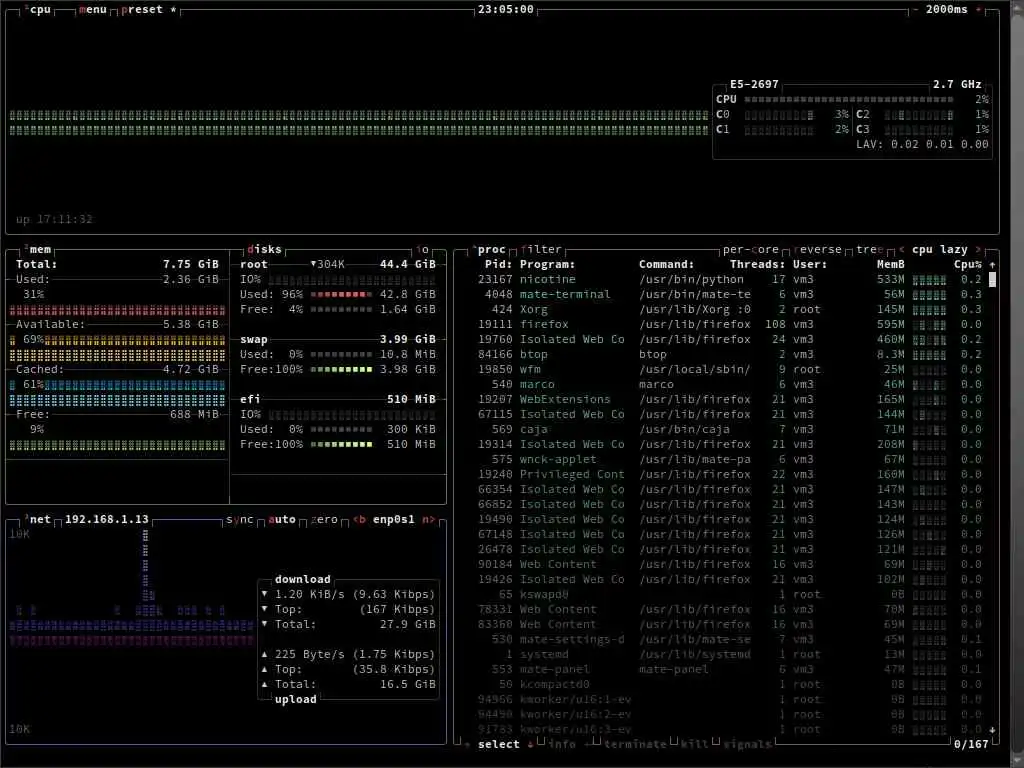
Task: Select the WebExtensions process row
Action: click(724, 400)
